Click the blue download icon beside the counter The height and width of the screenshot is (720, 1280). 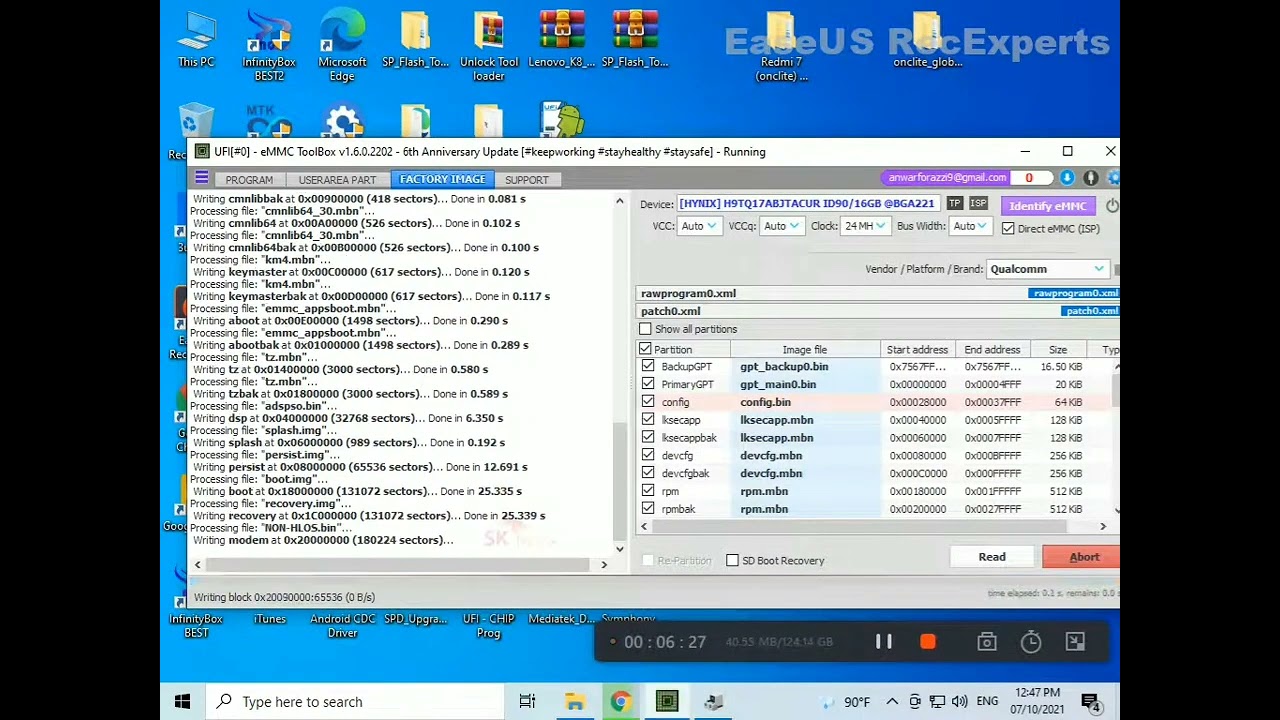pos(1067,178)
